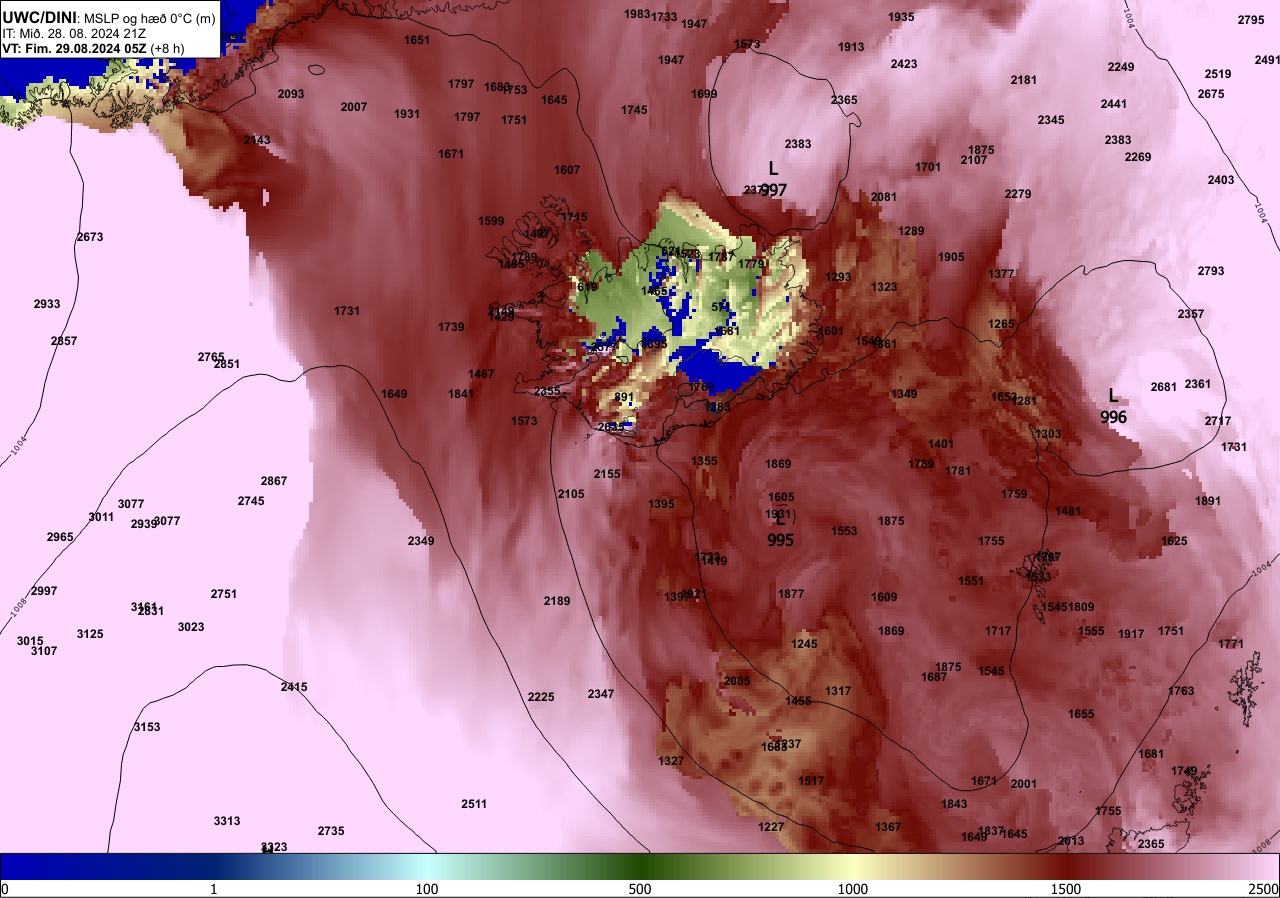
Task: Click the value 2511
Action: click(x=474, y=804)
